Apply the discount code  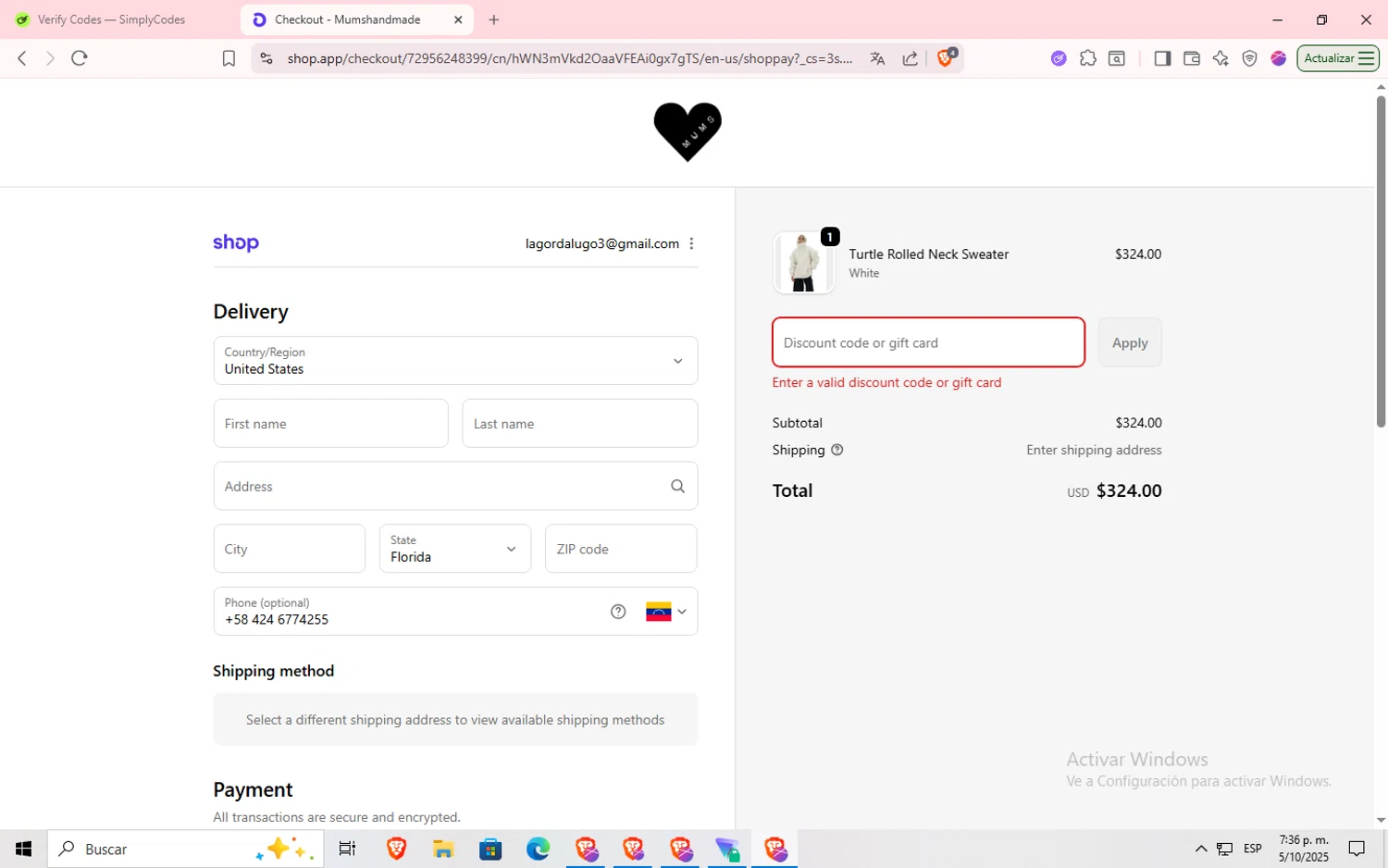(x=1130, y=342)
